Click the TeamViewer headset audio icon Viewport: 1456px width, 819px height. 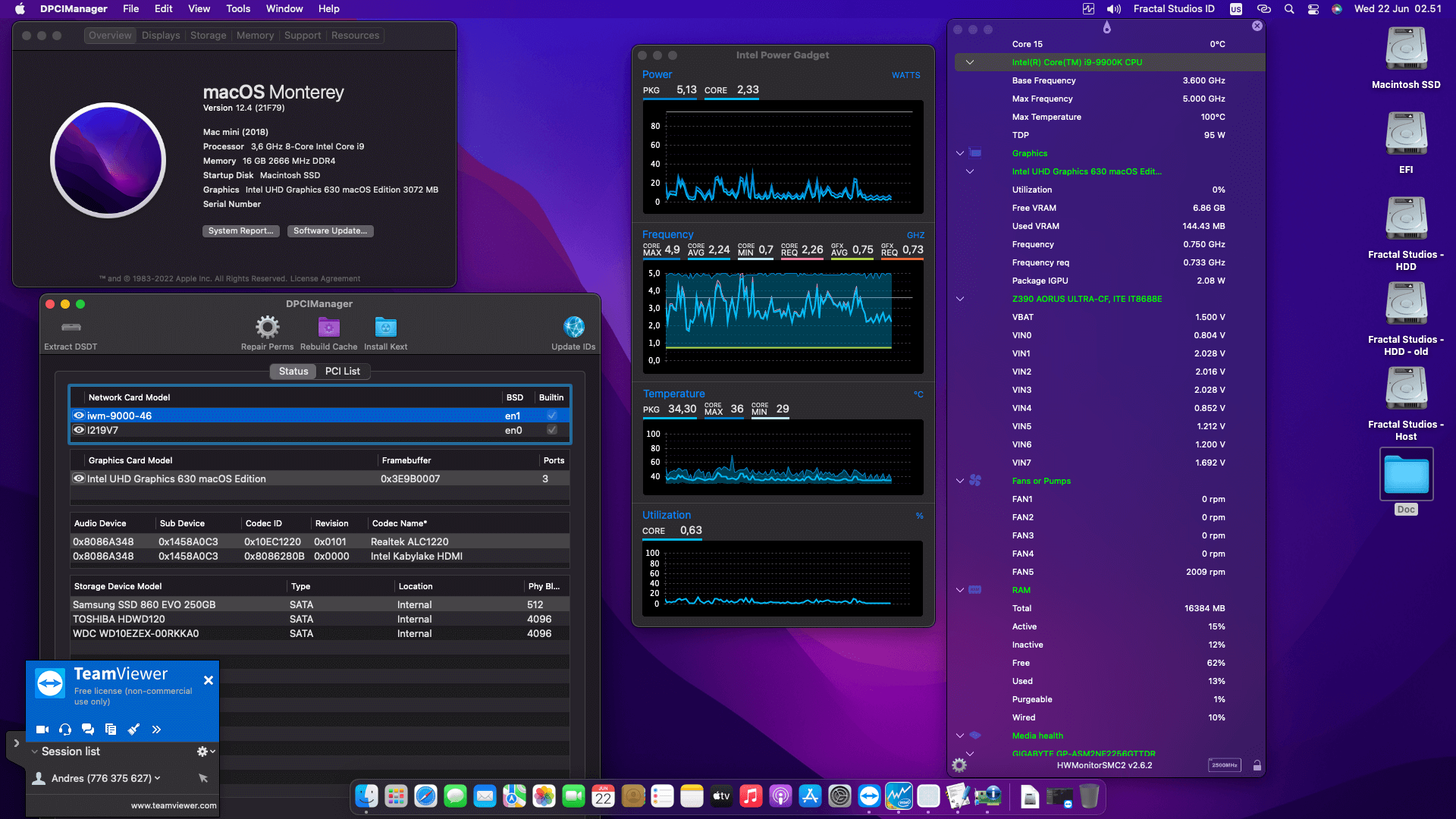(65, 730)
